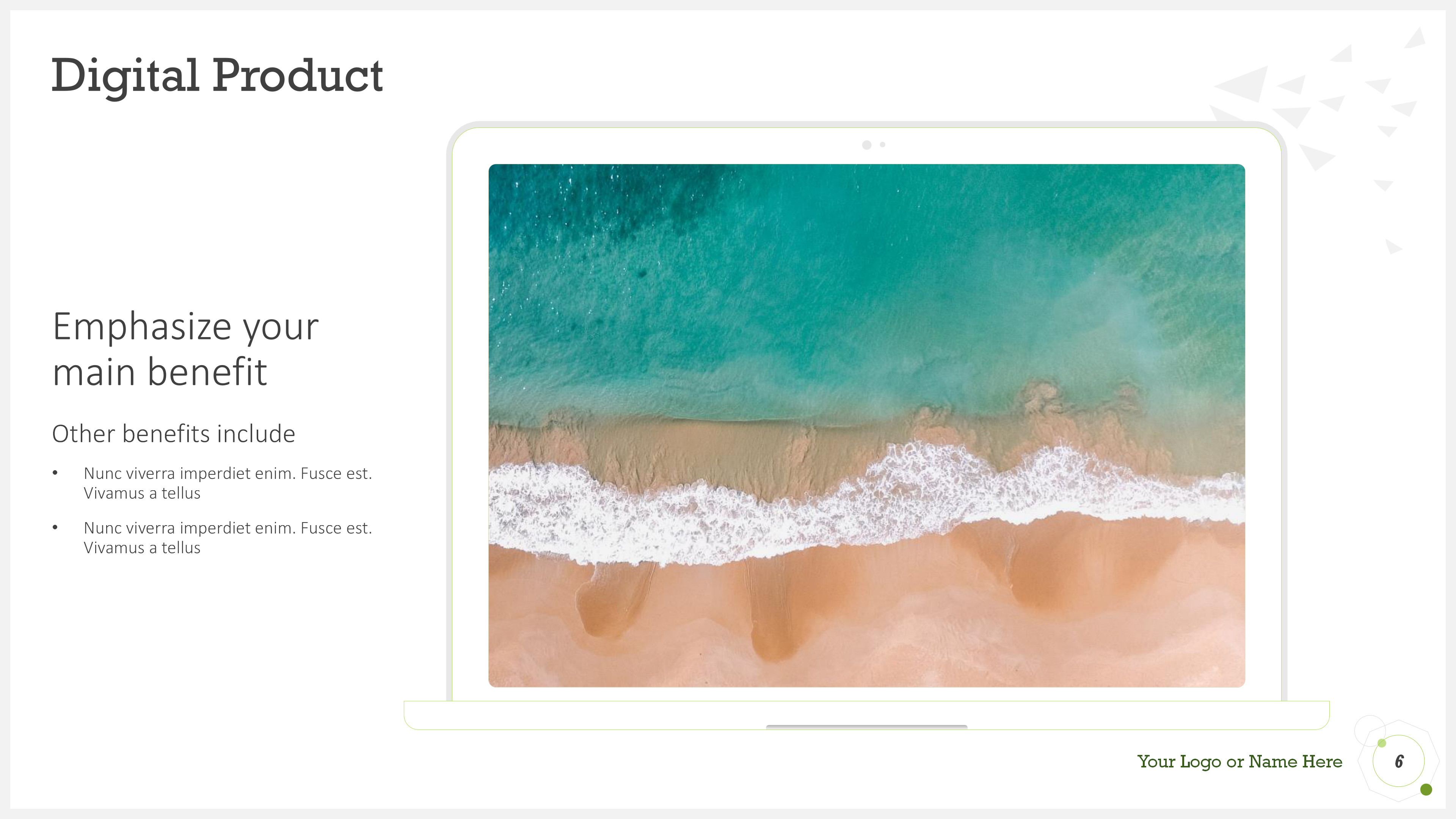Select the second bullet point marker
This screenshot has height=819, width=1456.
(x=55, y=527)
